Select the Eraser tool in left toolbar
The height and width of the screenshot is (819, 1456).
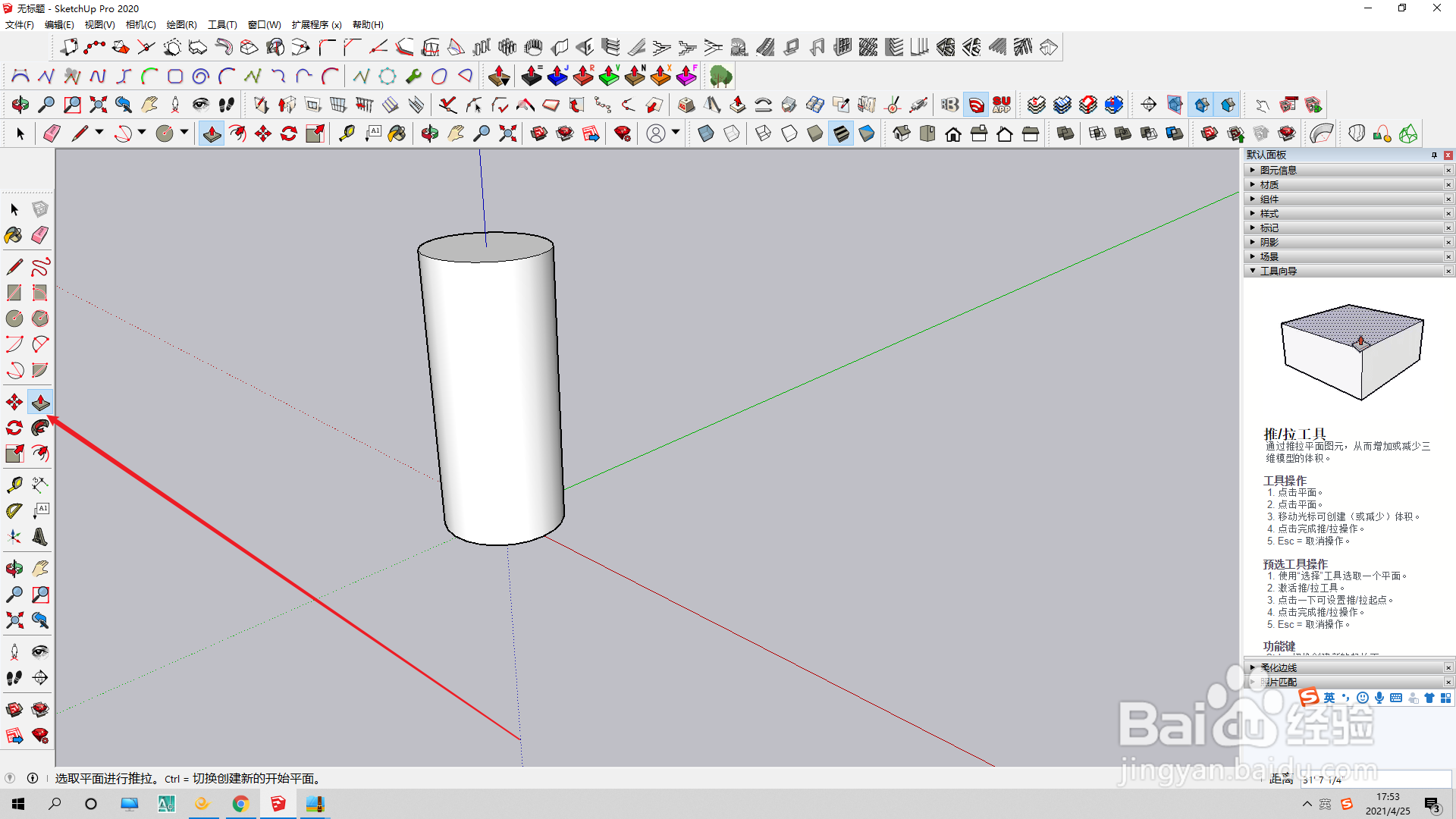40,235
